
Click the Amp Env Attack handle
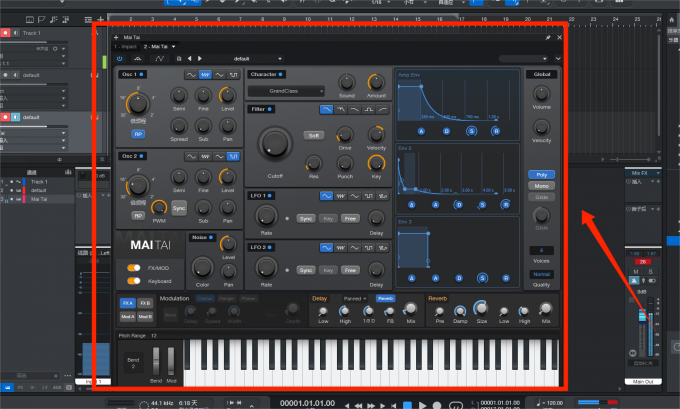click(421, 131)
